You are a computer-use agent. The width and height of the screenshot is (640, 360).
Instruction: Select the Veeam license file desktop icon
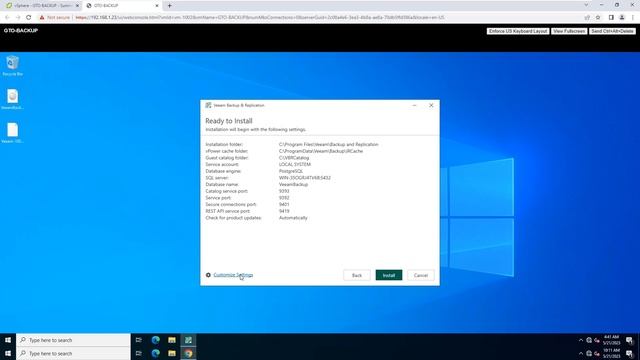click(x=13, y=133)
